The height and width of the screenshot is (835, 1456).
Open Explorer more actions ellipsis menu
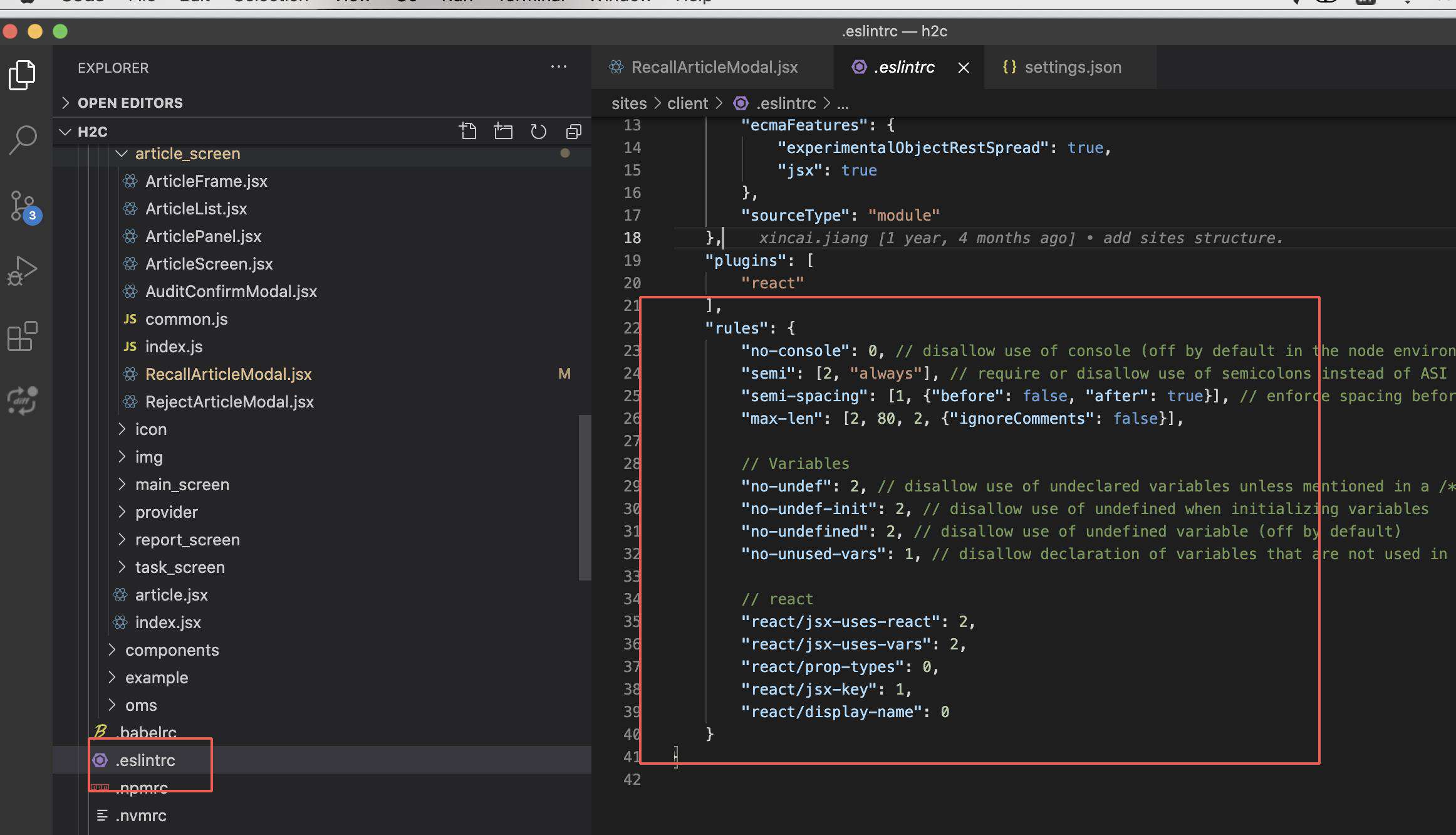click(x=559, y=67)
